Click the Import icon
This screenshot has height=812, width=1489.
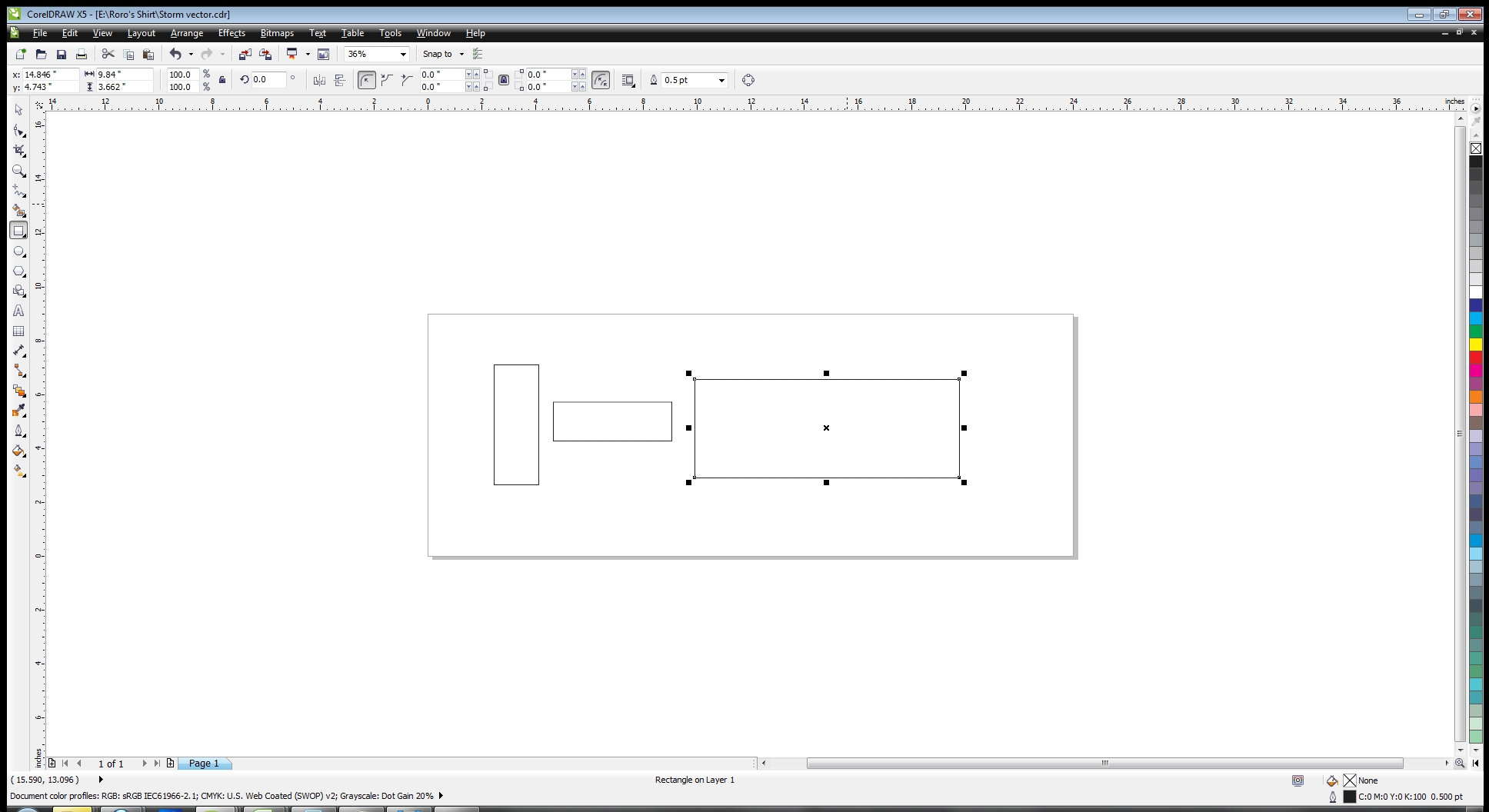pyautogui.click(x=245, y=54)
